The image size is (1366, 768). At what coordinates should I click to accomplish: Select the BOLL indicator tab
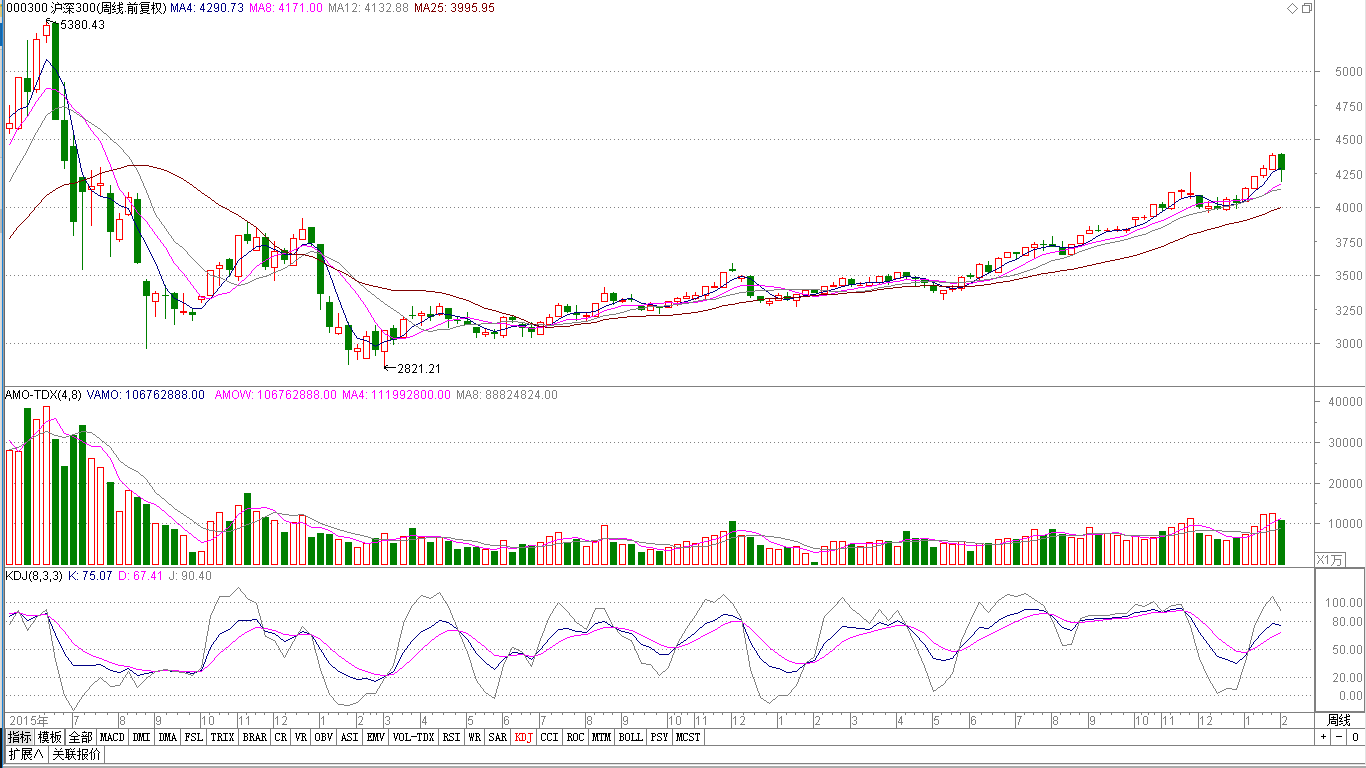click(x=630, y=737)
